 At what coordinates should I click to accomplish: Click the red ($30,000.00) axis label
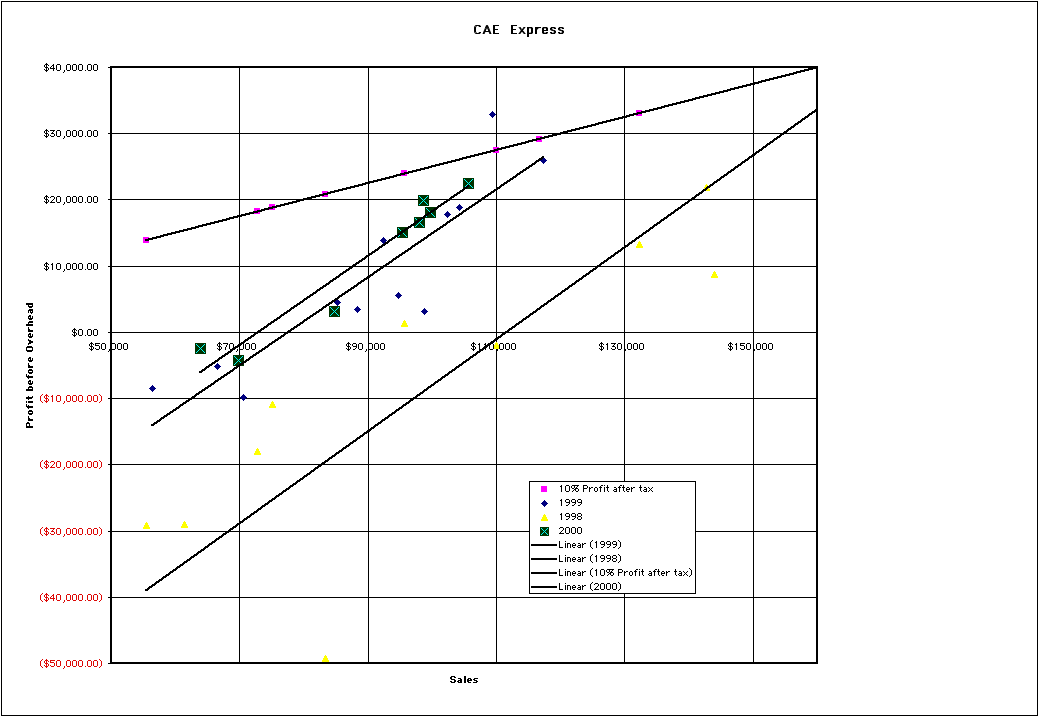(x=71, y=531)
